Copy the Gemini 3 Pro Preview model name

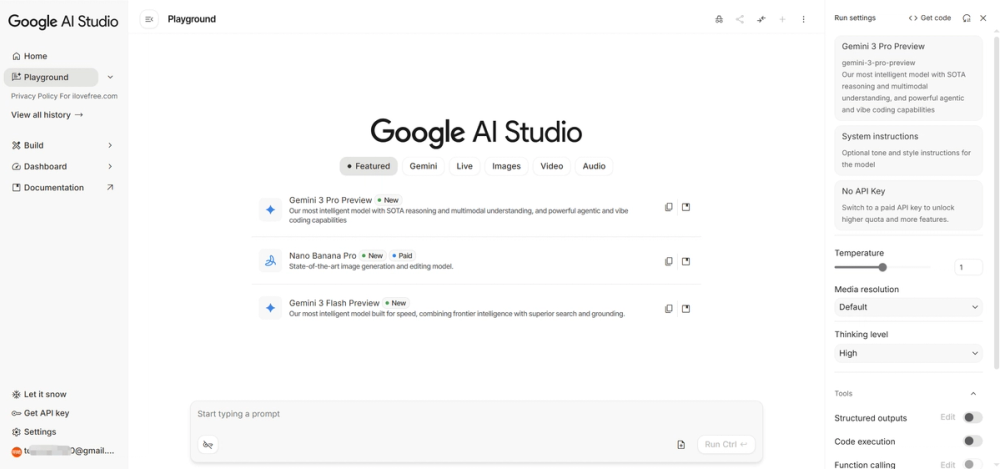[x=668, y=207]
